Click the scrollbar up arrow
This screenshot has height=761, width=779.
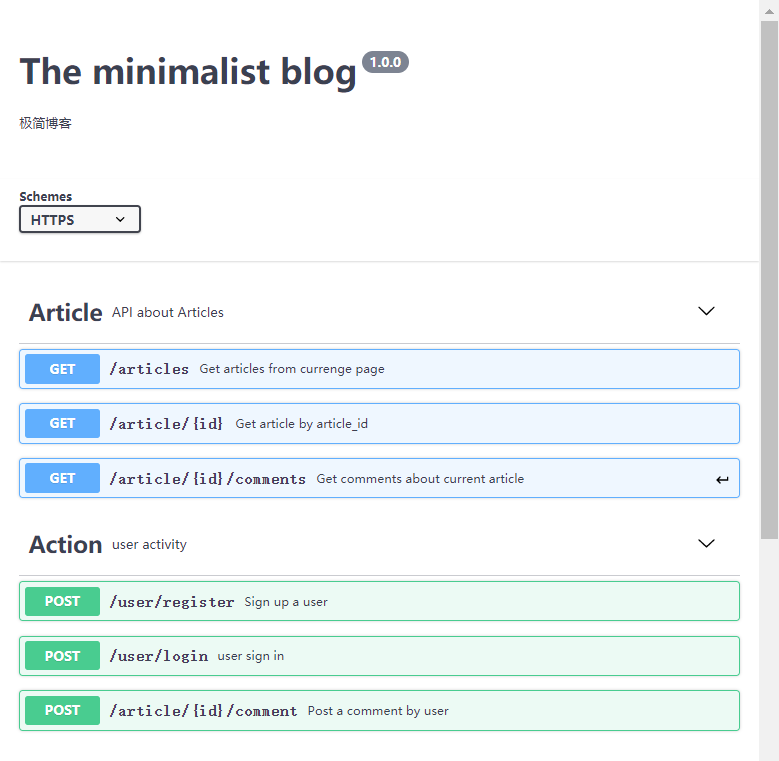point(769,11)
